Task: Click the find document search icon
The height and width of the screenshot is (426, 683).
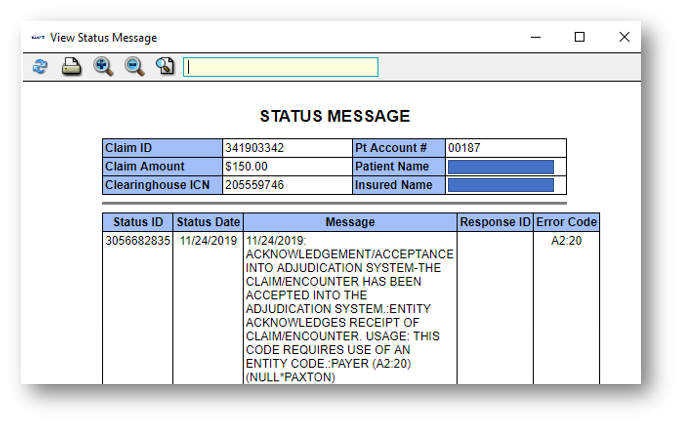Action: (165, 67)
